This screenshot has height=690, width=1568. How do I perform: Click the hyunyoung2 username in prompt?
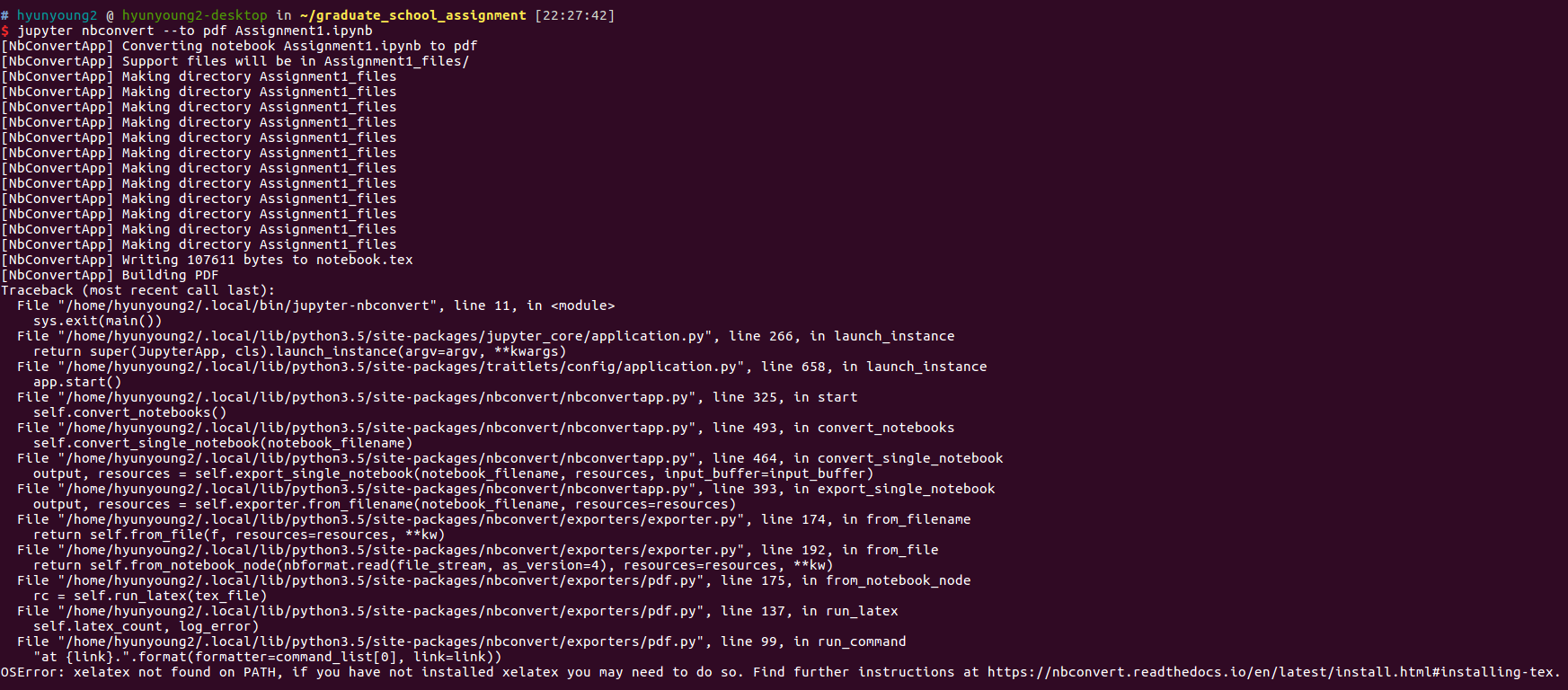point(57,15)
